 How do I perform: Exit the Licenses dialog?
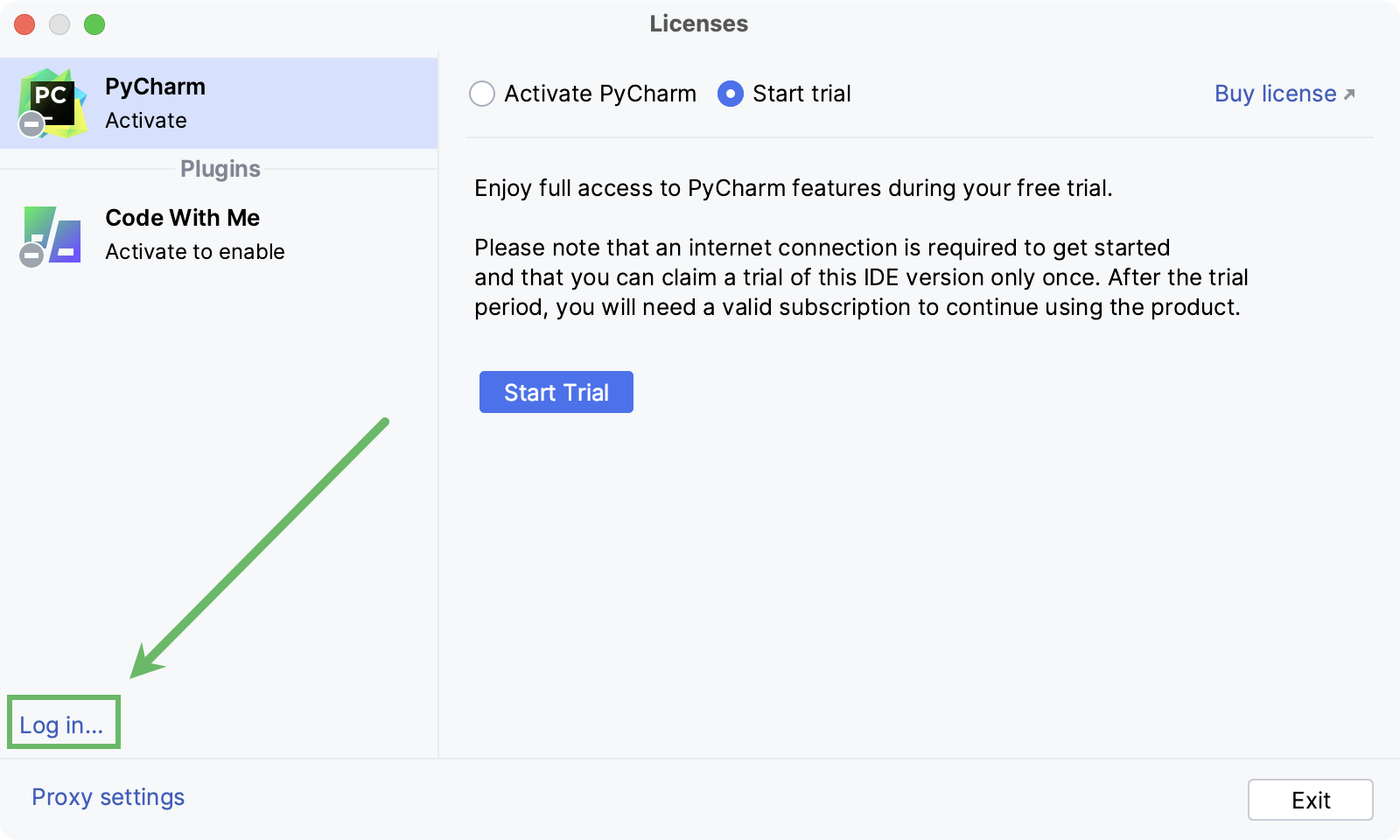(1310, 799)
